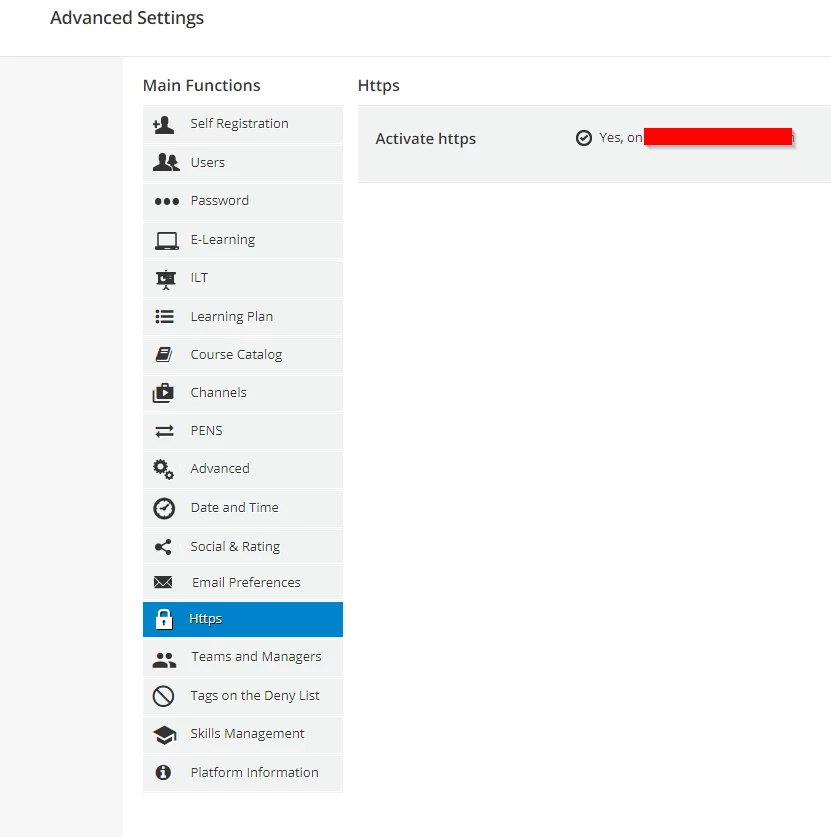Viewport: 831px width, 837px height.
Task: Toggle the Activate https 'Yes' checkbox
Action: (584, 138)
